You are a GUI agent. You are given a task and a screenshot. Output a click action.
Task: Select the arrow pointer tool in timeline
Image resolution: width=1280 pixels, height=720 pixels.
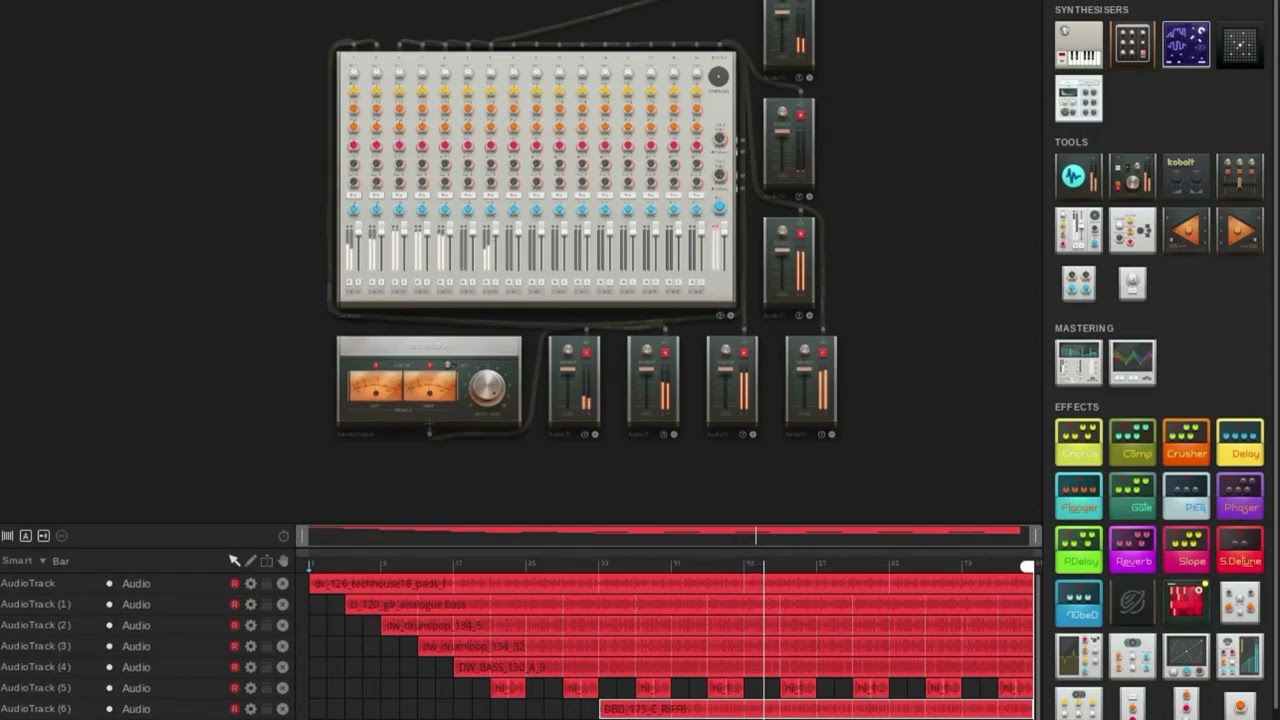point(234,561)
